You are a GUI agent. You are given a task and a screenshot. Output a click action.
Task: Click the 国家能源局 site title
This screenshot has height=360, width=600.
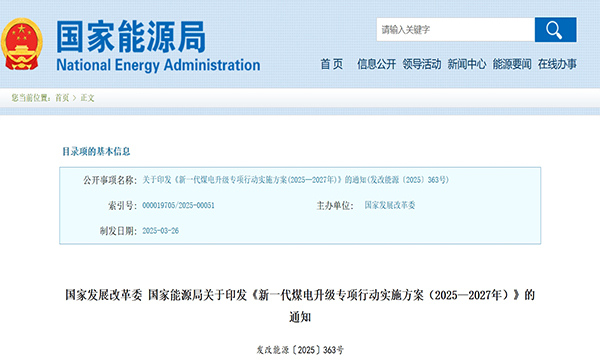tap(131, 37)
